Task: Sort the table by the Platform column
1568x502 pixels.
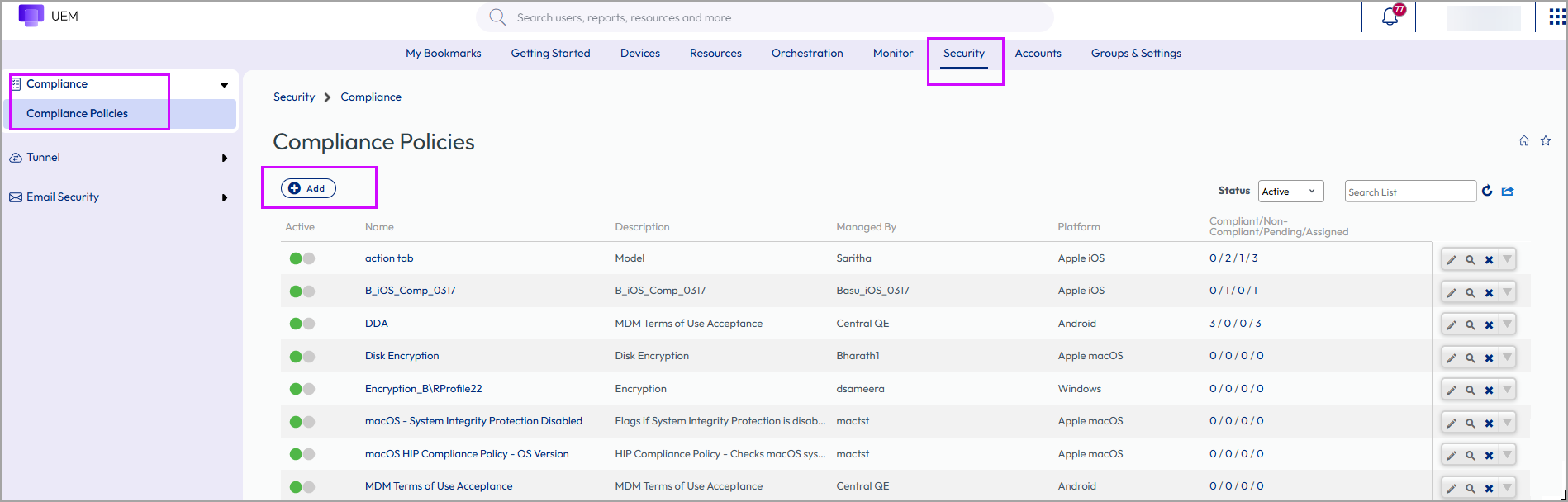Action: coord(1079,227)
